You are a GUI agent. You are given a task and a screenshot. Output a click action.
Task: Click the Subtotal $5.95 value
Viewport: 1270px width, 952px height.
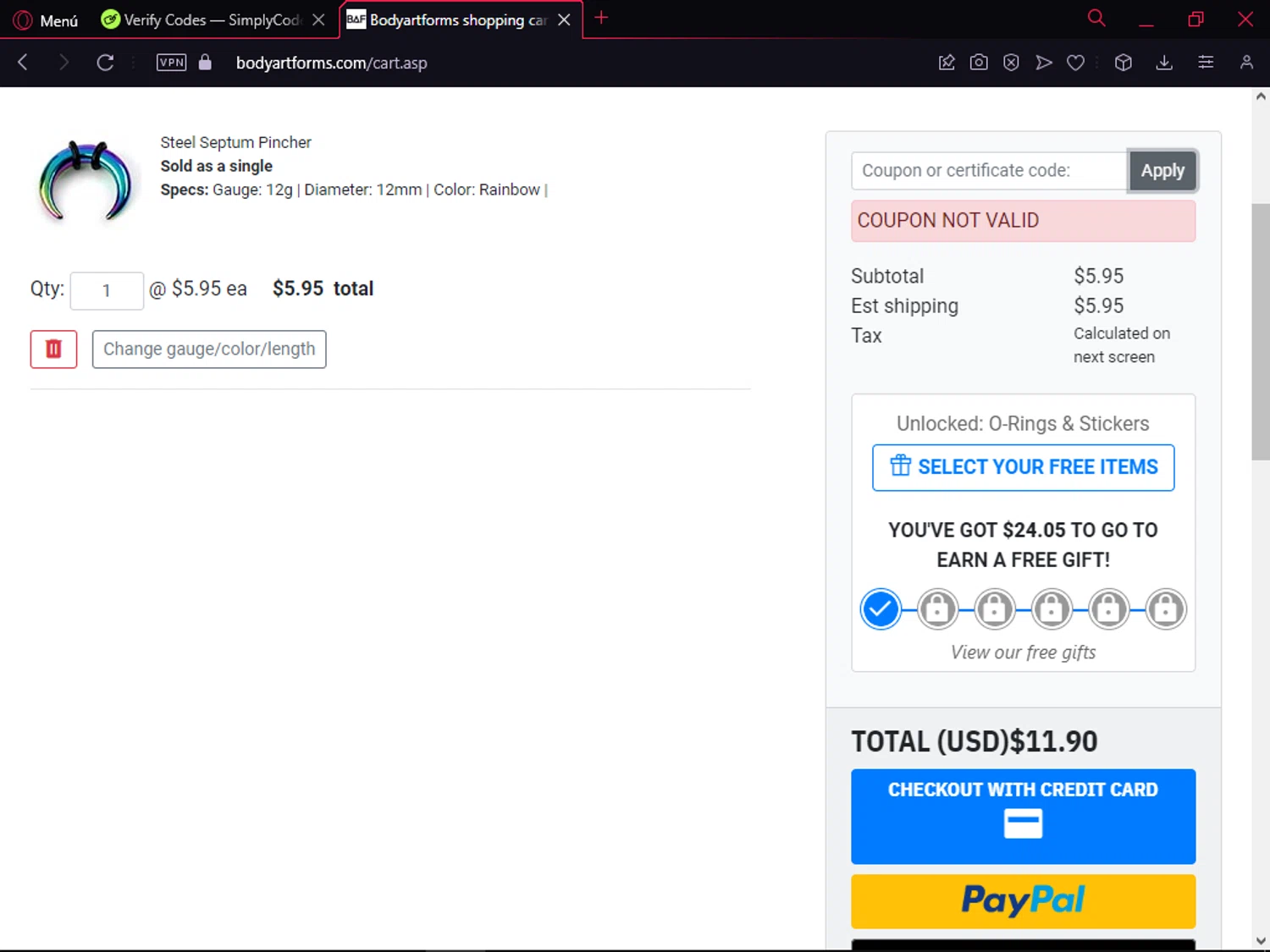[1099, 276]
